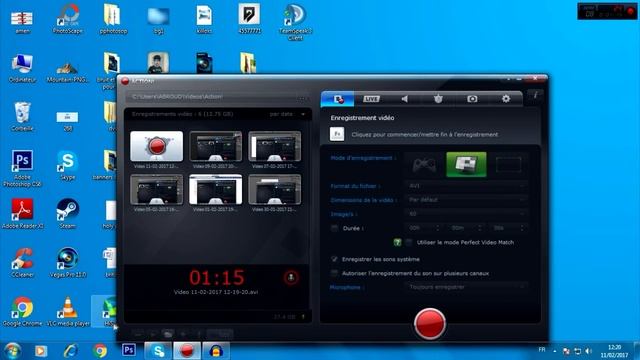This screenshot has height=360, width=640.
Task: Open the settings gear tab in Action!
Action: 506,99
